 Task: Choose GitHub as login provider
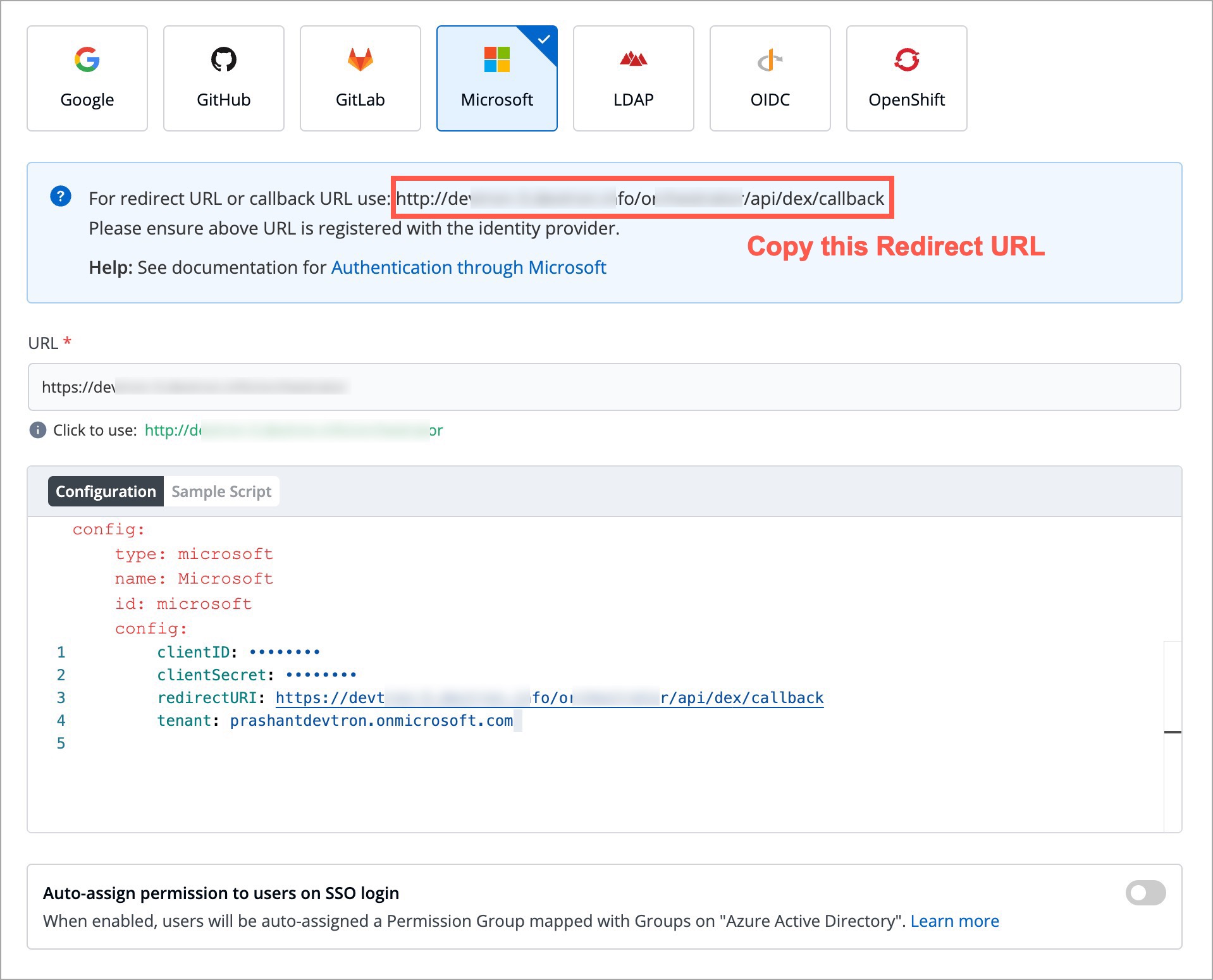(x=223, y=77)
